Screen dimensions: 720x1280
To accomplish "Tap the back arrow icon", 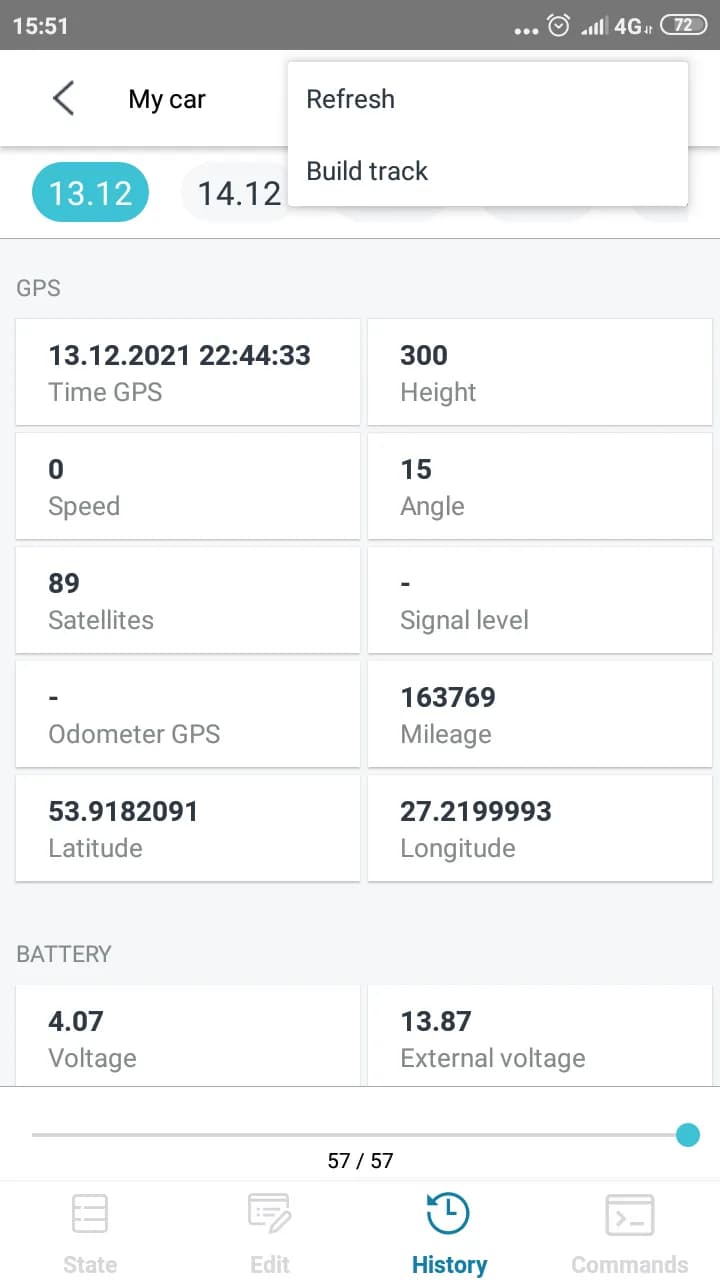I will (63, 99).
